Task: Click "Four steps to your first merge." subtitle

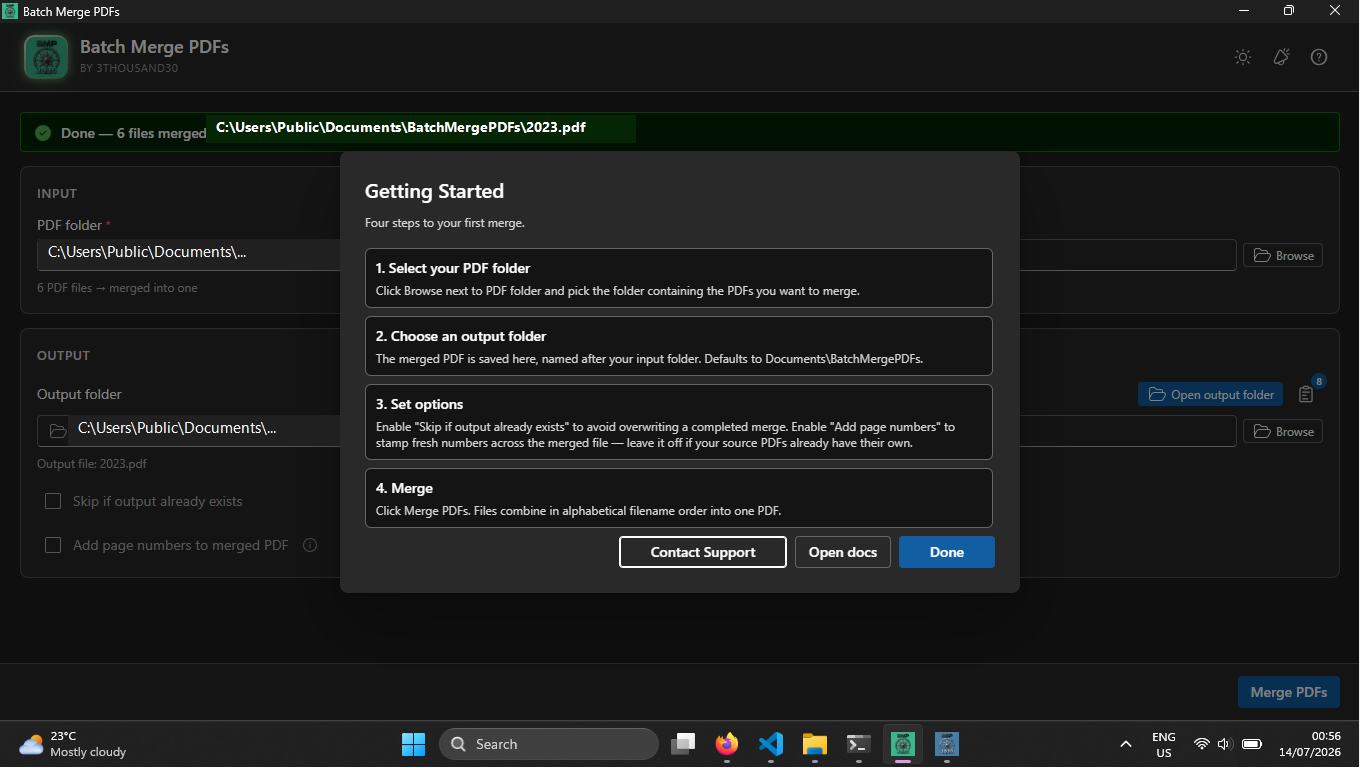Action: coord(445,223)
